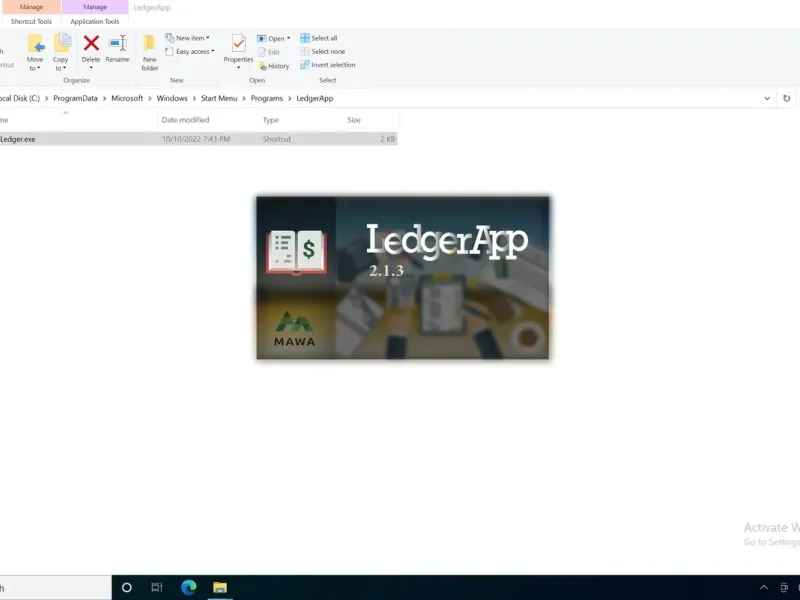
Task: Click the Move to folder icon
Action: (x=36, y=44)
